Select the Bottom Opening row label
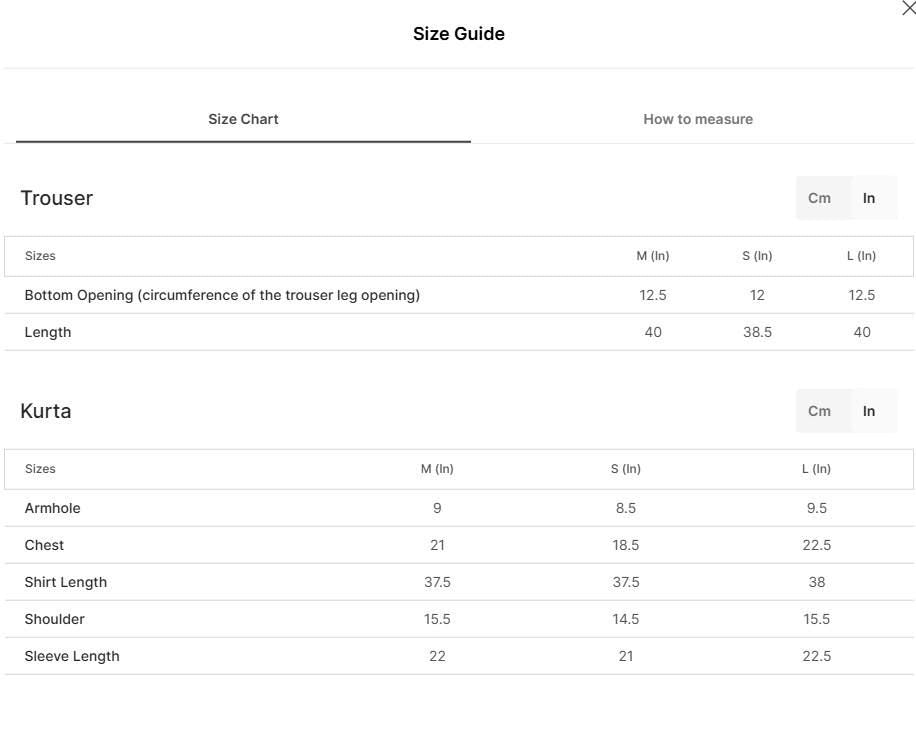The image size is (916, 746). [x=222, y=295]
